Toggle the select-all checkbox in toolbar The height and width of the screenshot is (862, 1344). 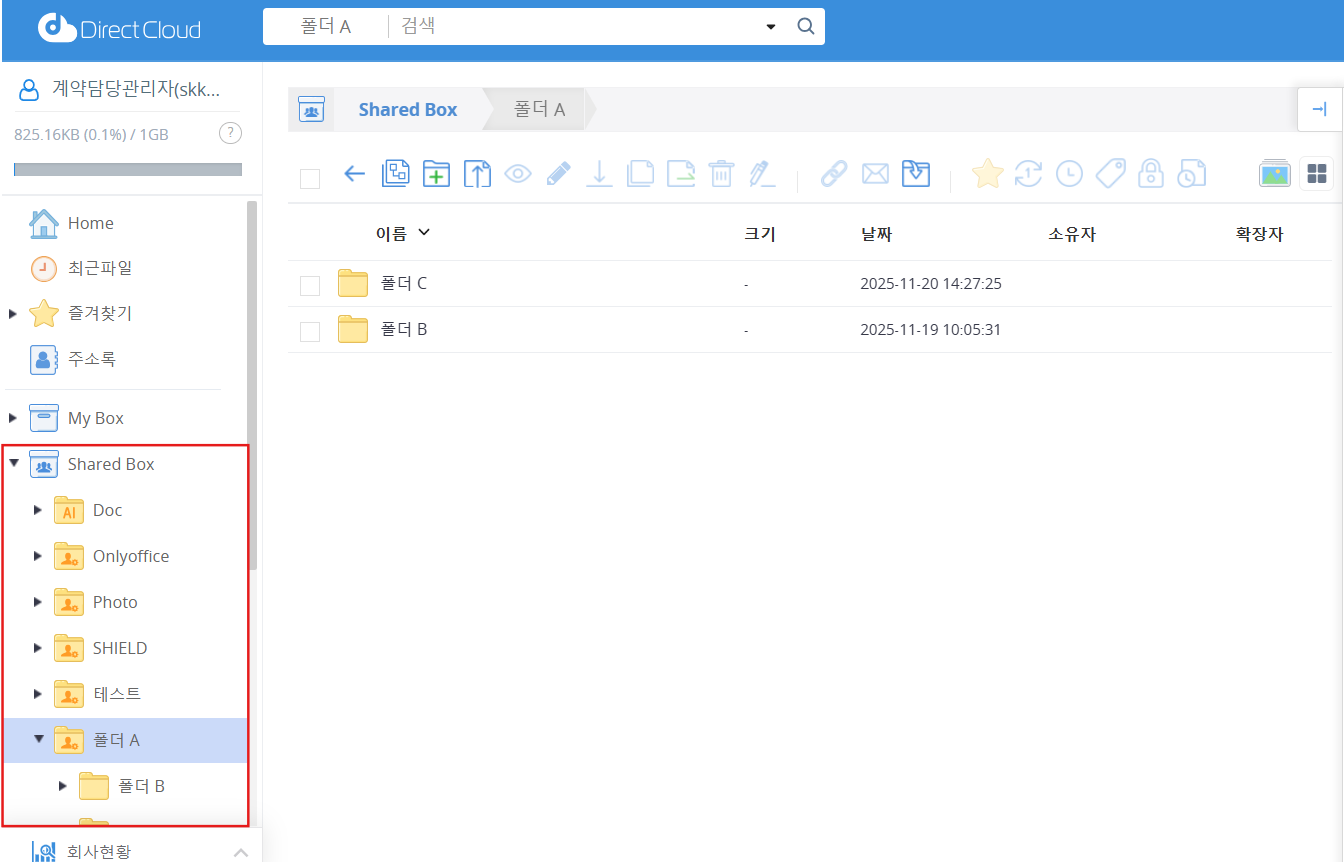(310, 178)
